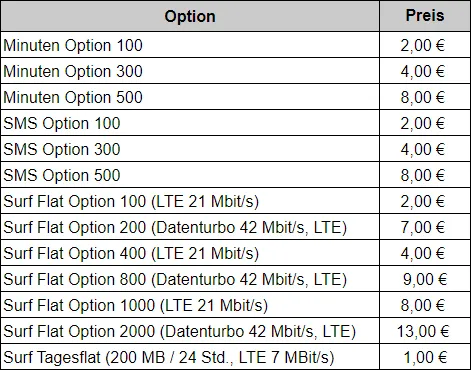Click the Surf Tagesflat row

(235, 357)
